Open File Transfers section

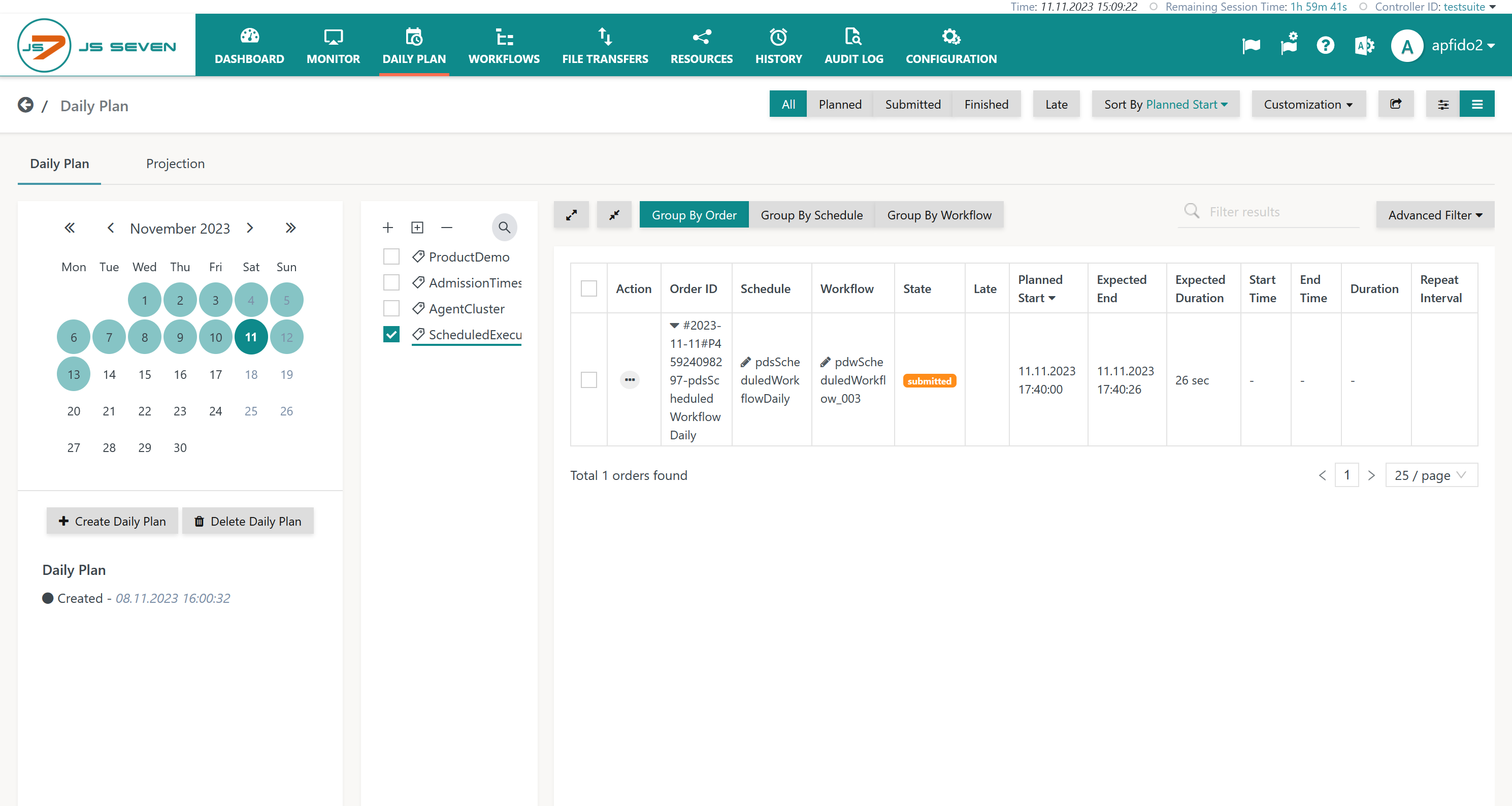point(605,45)
